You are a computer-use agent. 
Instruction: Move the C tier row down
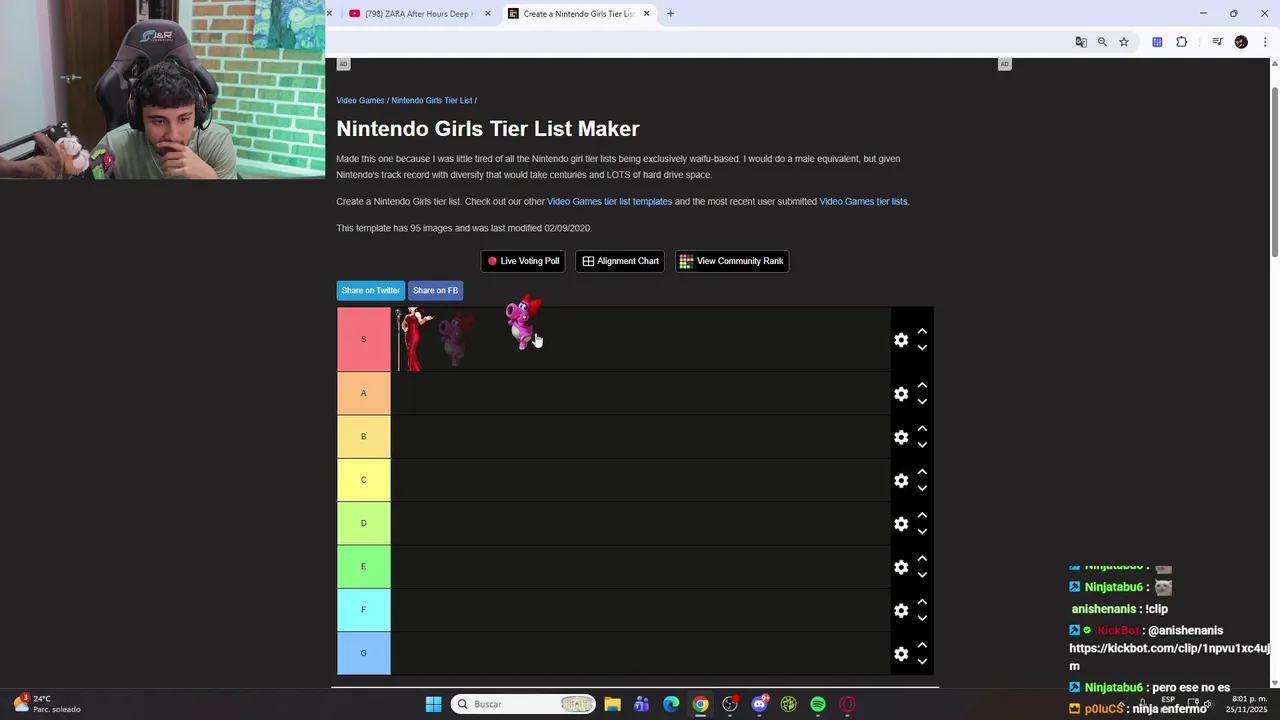tap(922, 488)
